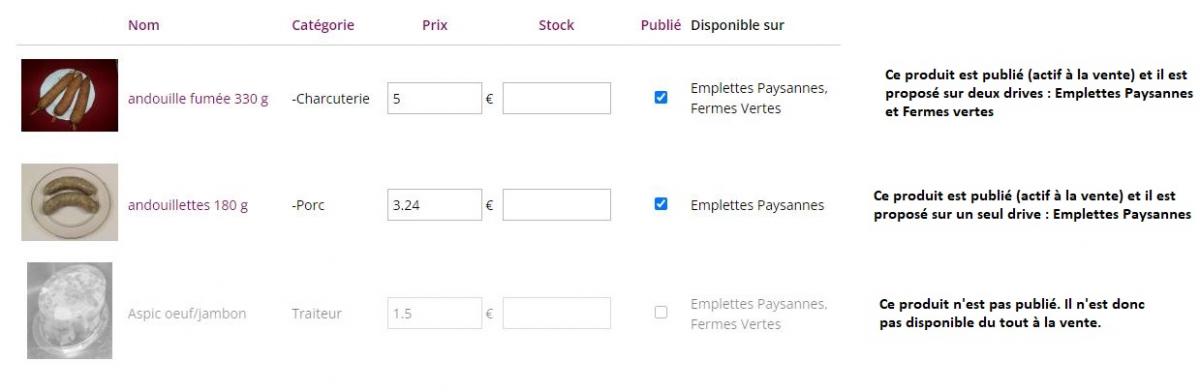Uncheck Publié for andouille fumée 330 g
This screenshot has height=392, width=1200.
(x=660, y=98)
